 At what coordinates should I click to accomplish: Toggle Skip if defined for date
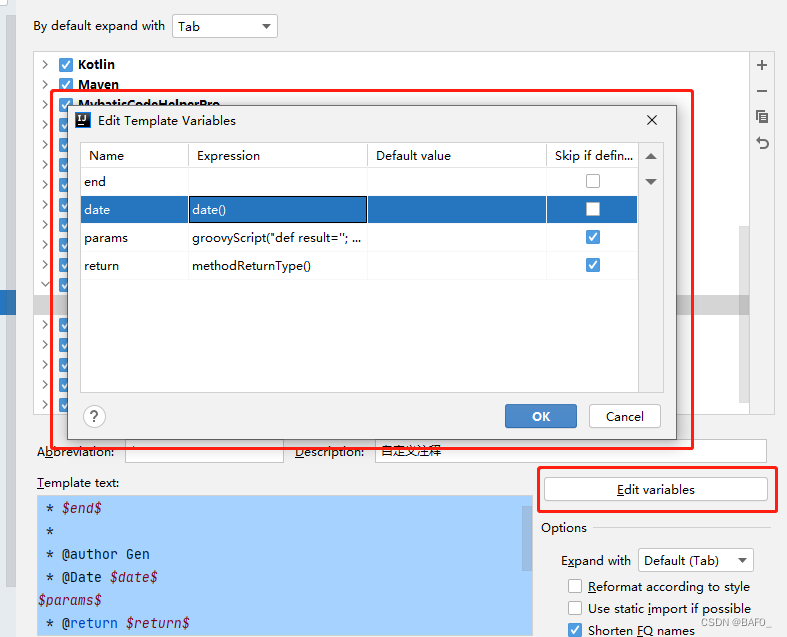coord(593,209)
